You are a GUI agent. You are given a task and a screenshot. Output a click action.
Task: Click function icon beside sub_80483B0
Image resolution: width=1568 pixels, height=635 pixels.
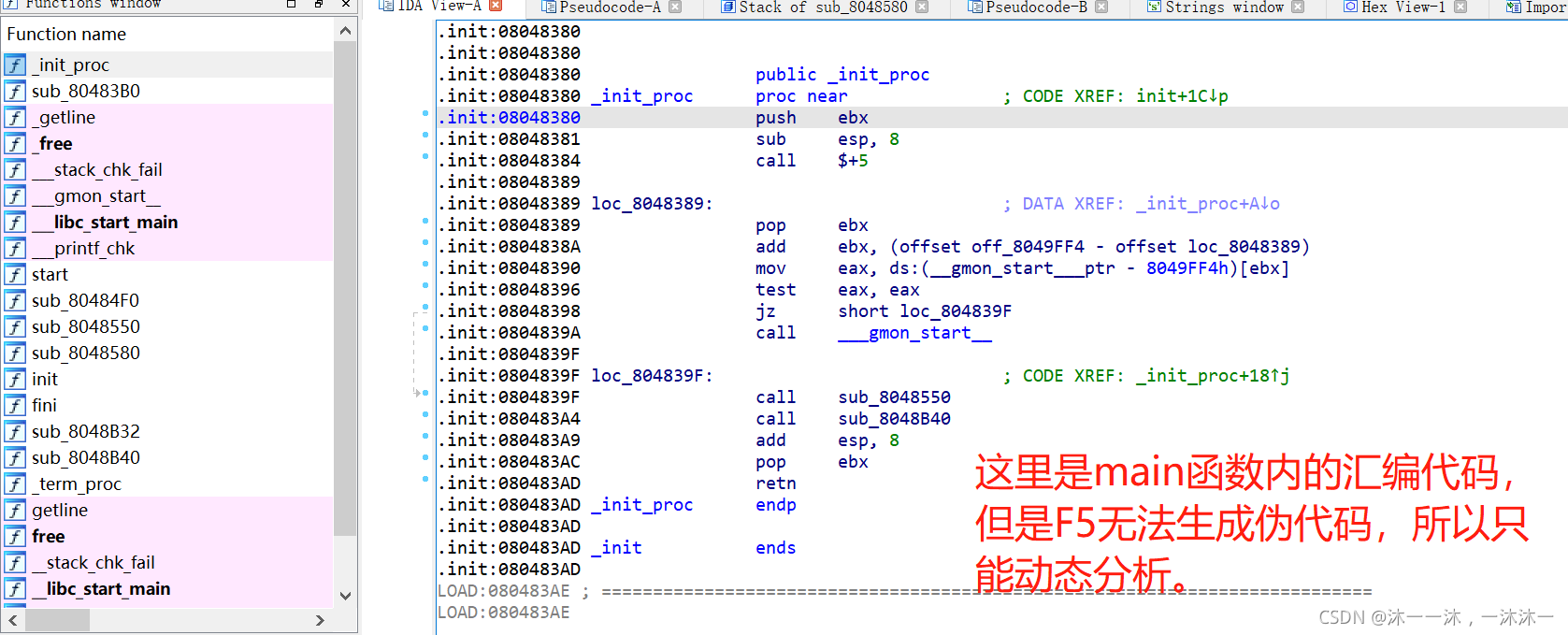(x=15, y=91)
